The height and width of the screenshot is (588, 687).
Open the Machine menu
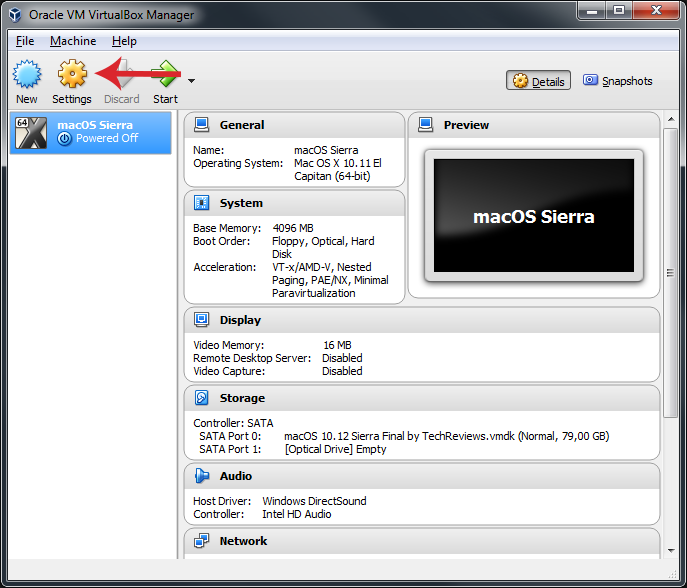73,41
